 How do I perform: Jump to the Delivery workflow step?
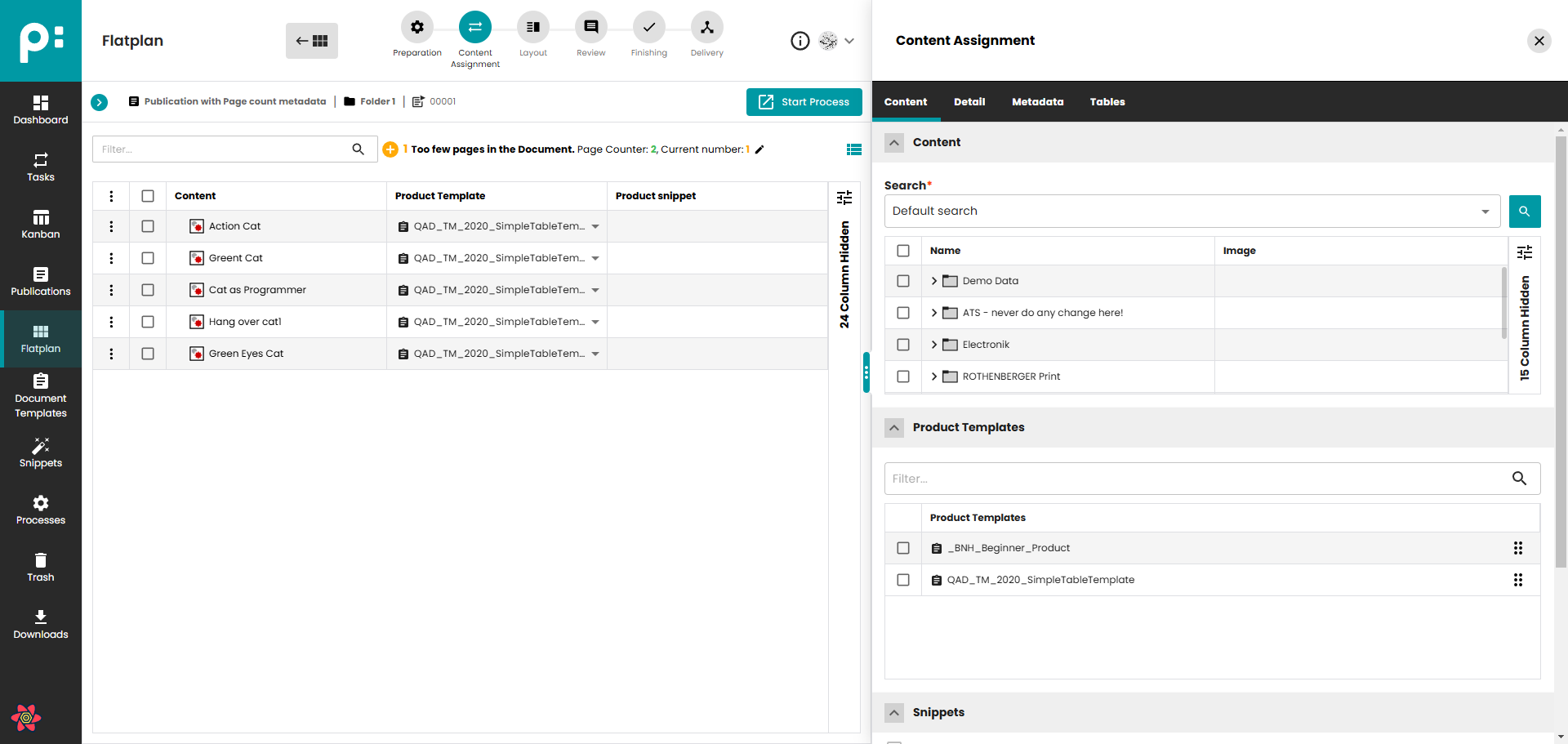pyautogui.click(x=706, y=28)
